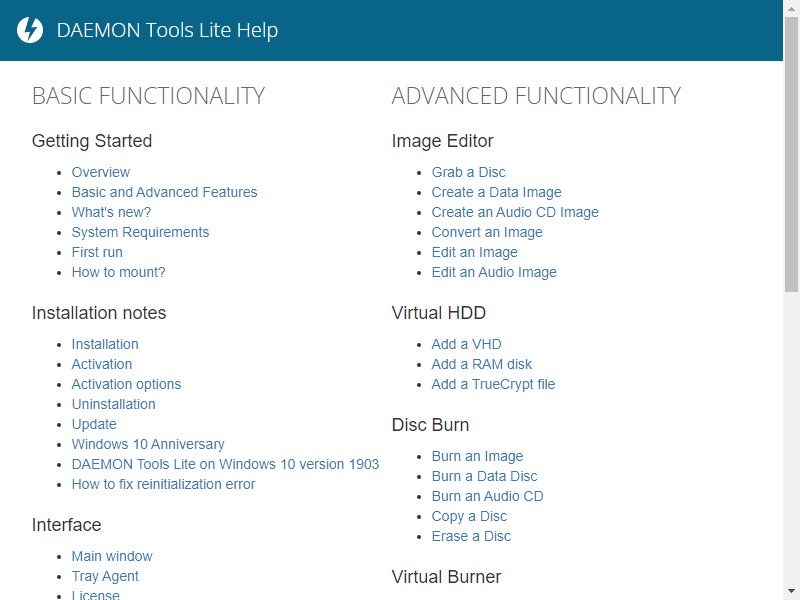Open Create an Audio CD Image link

(x=515, y=212)
